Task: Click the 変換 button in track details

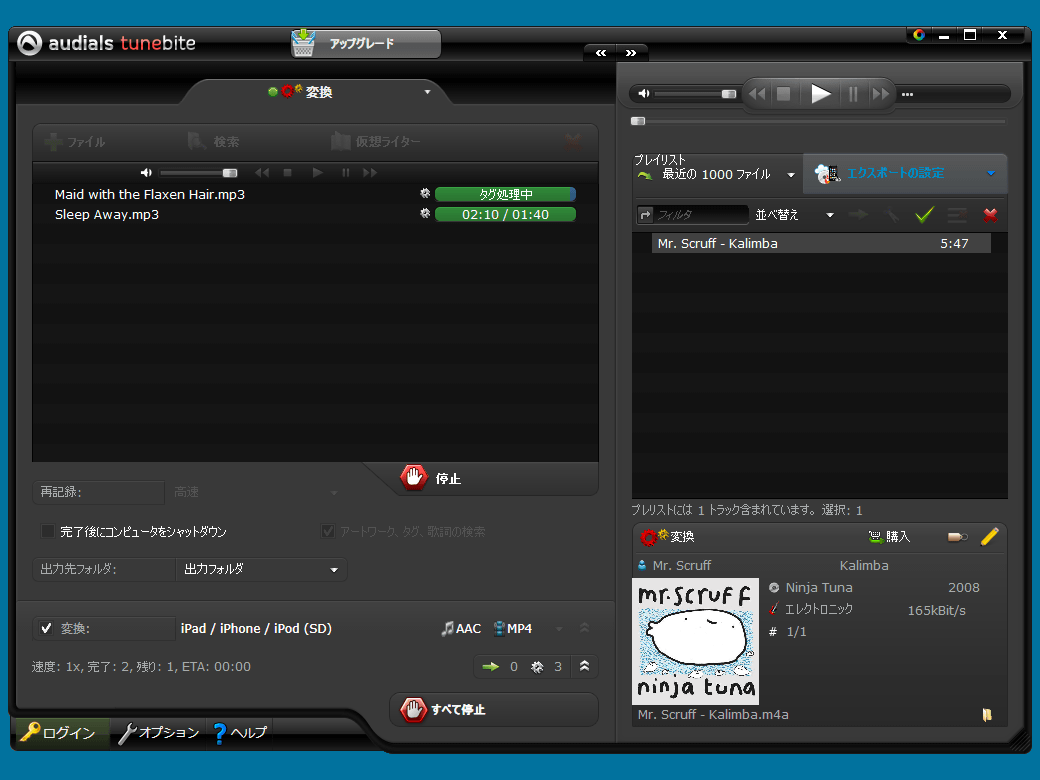Action: (668, 537)
